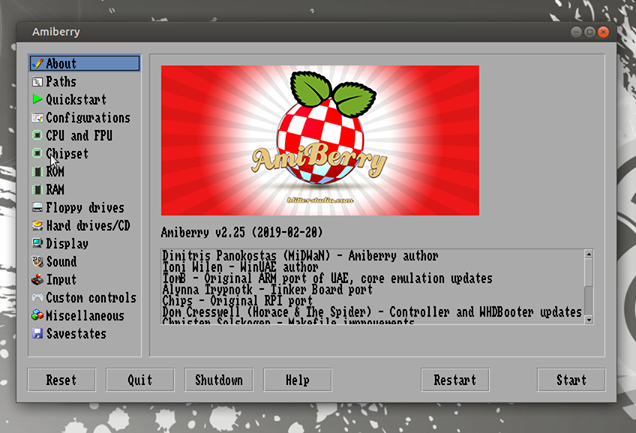
Task: Click the Reset button
Action: coord(62,380)
